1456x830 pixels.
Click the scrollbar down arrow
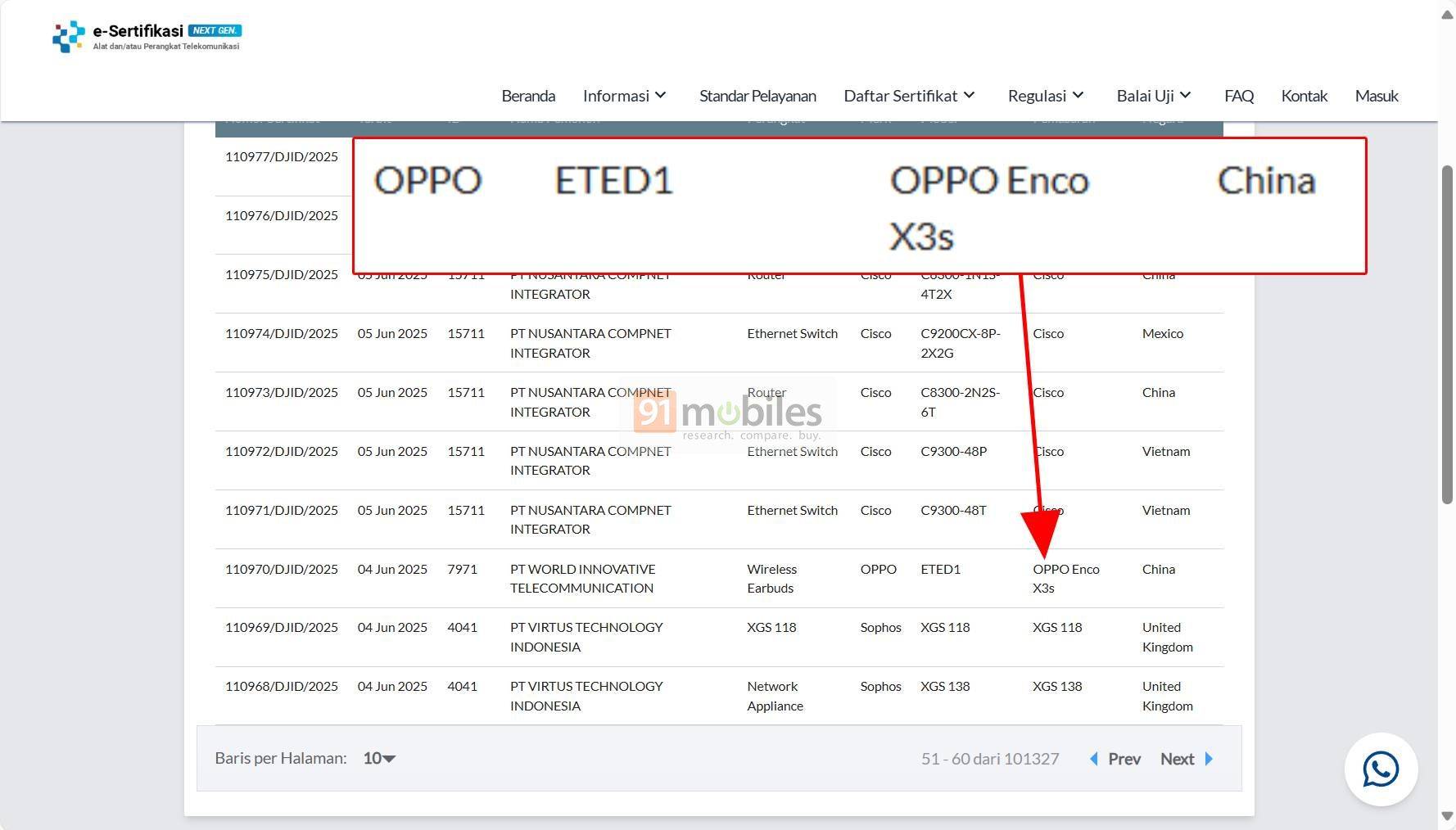1447,816
